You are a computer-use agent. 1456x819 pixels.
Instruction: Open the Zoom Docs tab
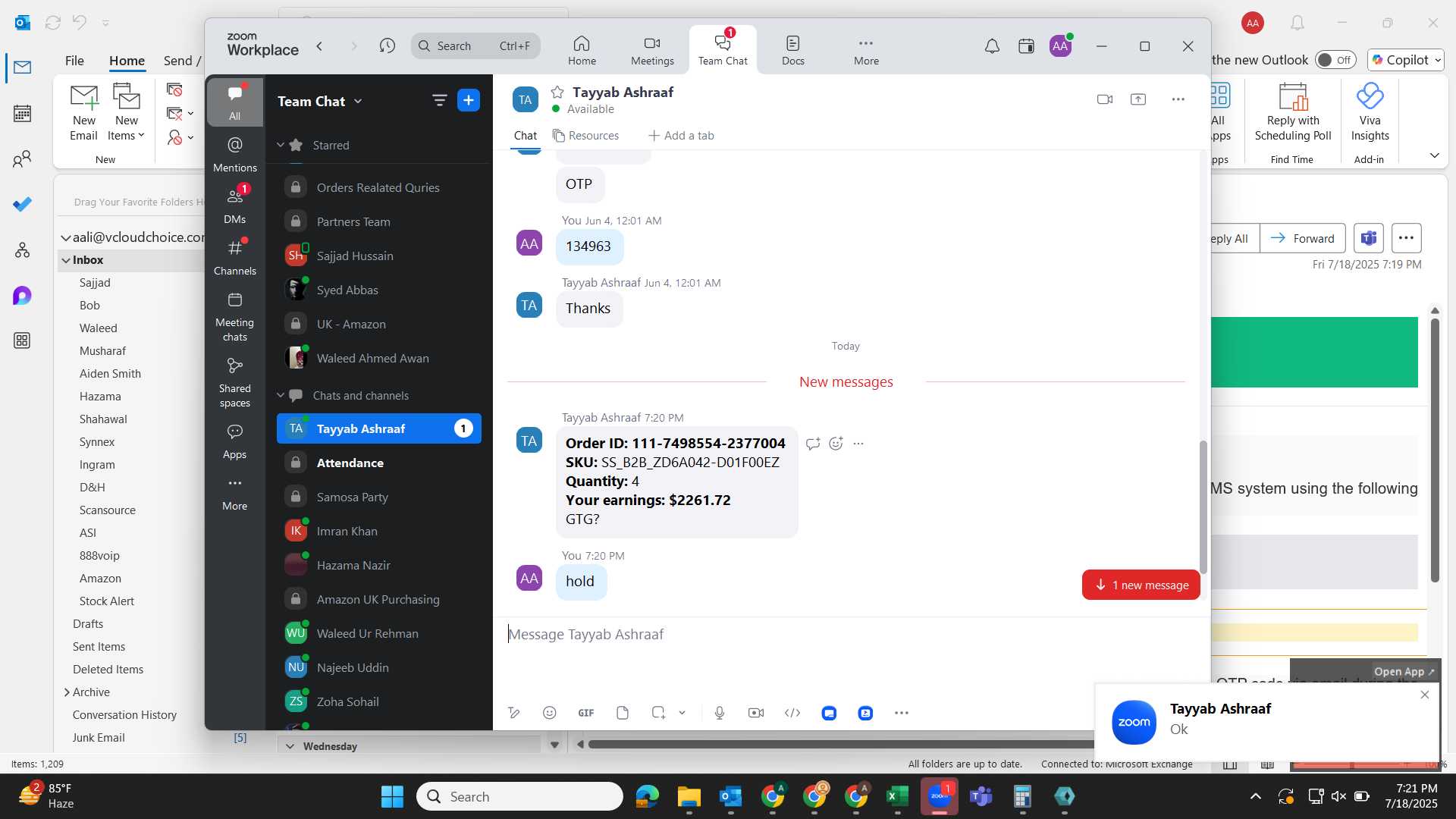coord(793,50)
